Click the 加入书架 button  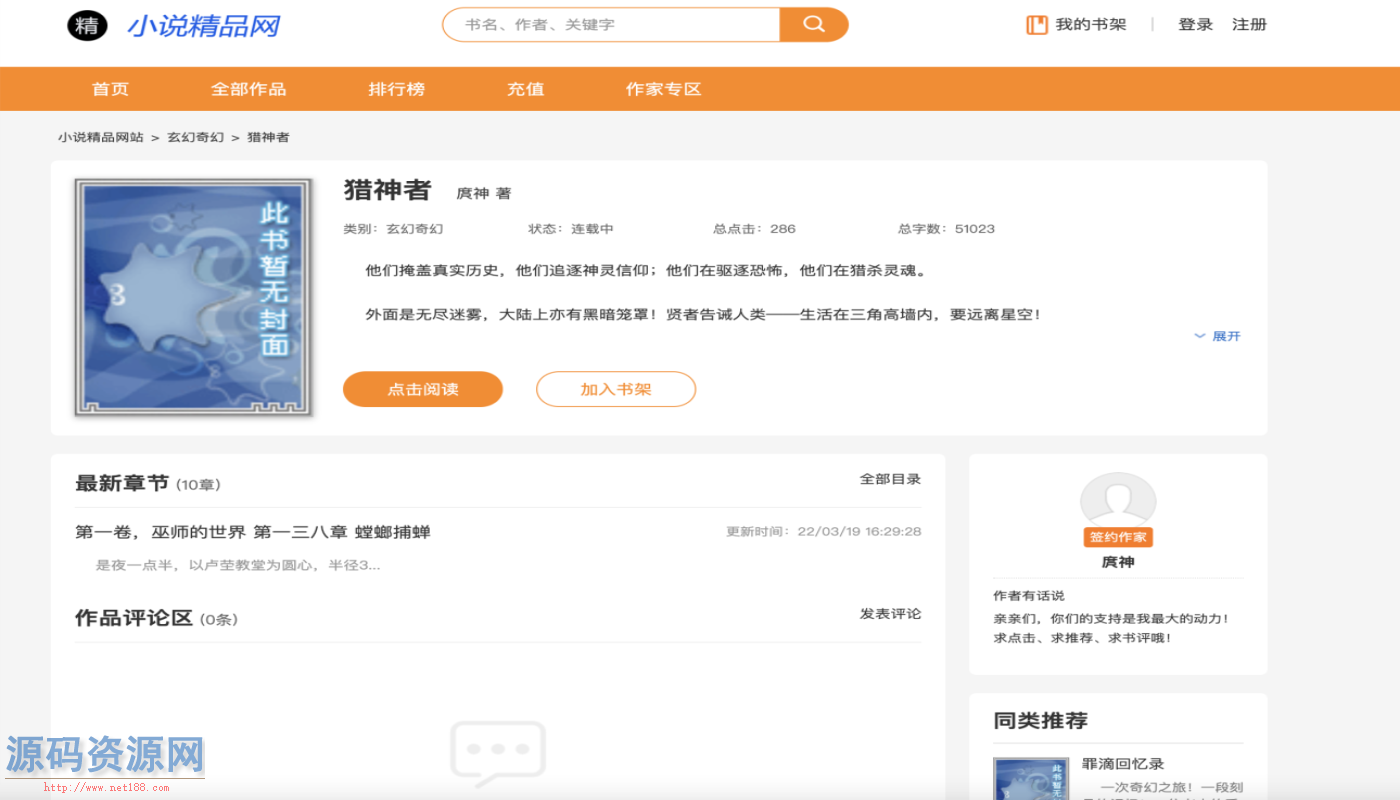pyautogui.click(x=615, y=389)
